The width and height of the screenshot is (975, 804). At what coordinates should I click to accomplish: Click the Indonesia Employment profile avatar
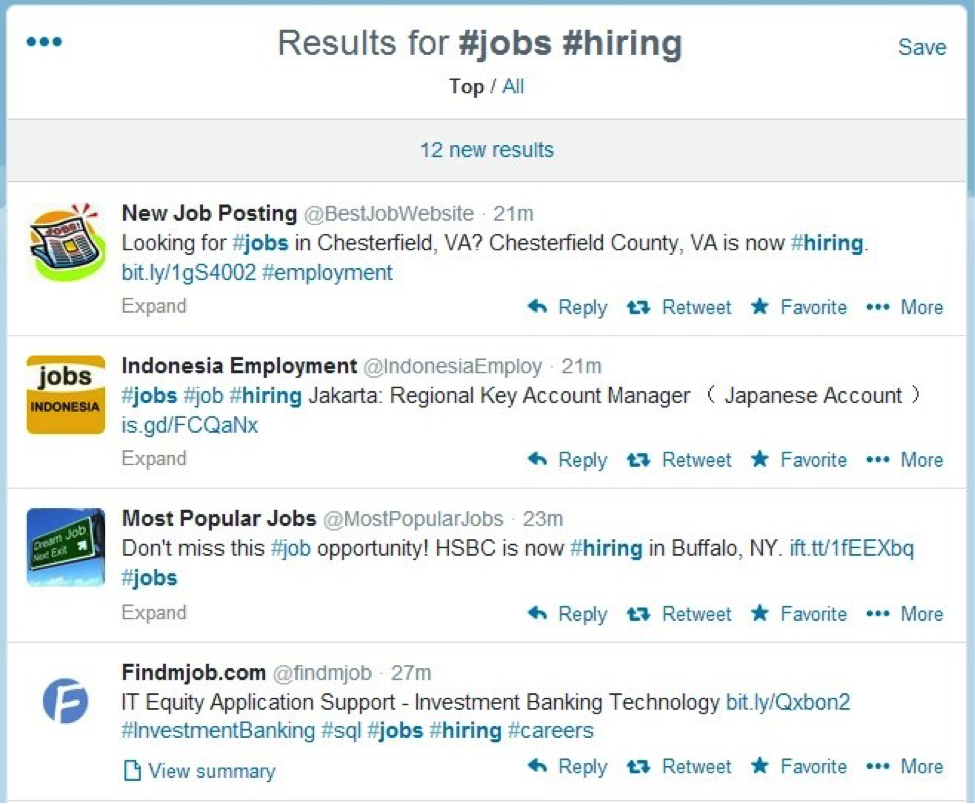[65, 394]
